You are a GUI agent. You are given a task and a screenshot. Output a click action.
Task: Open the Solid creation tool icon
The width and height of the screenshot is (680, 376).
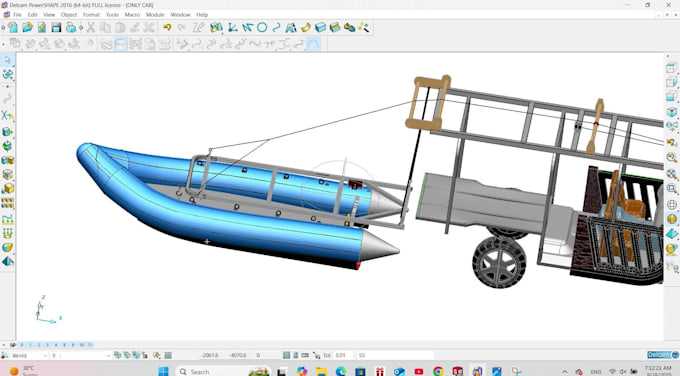(x=320, y=28)
